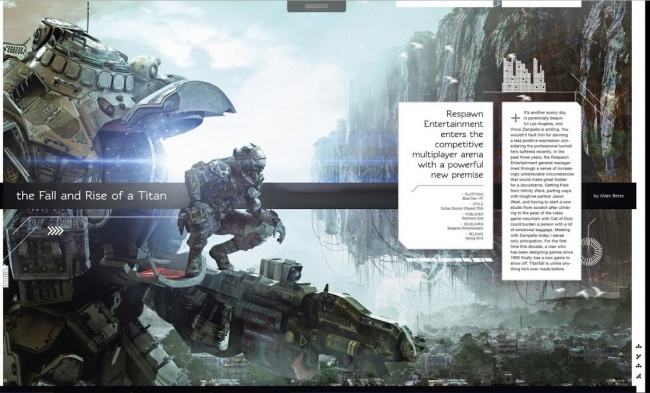Click the "DEVELOPER" label in the info box
This screenshot has width=650, height=393.
pyautogui.click(x=473, y=224)
